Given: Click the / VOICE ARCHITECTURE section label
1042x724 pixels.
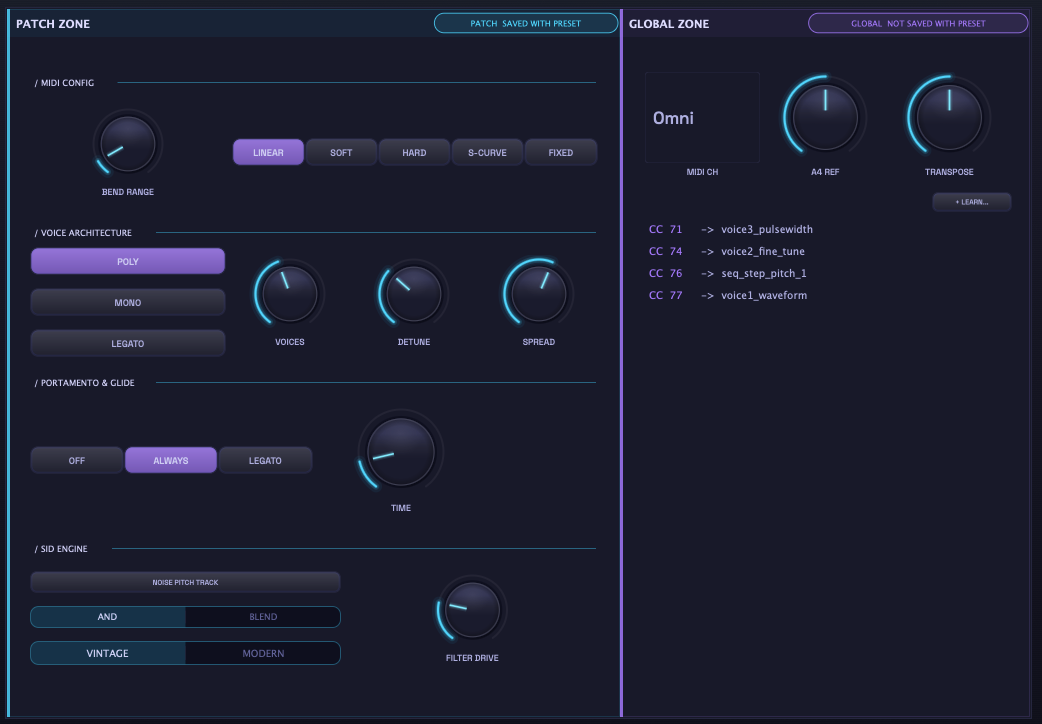Looking at the screenshot, I should 83,233.
